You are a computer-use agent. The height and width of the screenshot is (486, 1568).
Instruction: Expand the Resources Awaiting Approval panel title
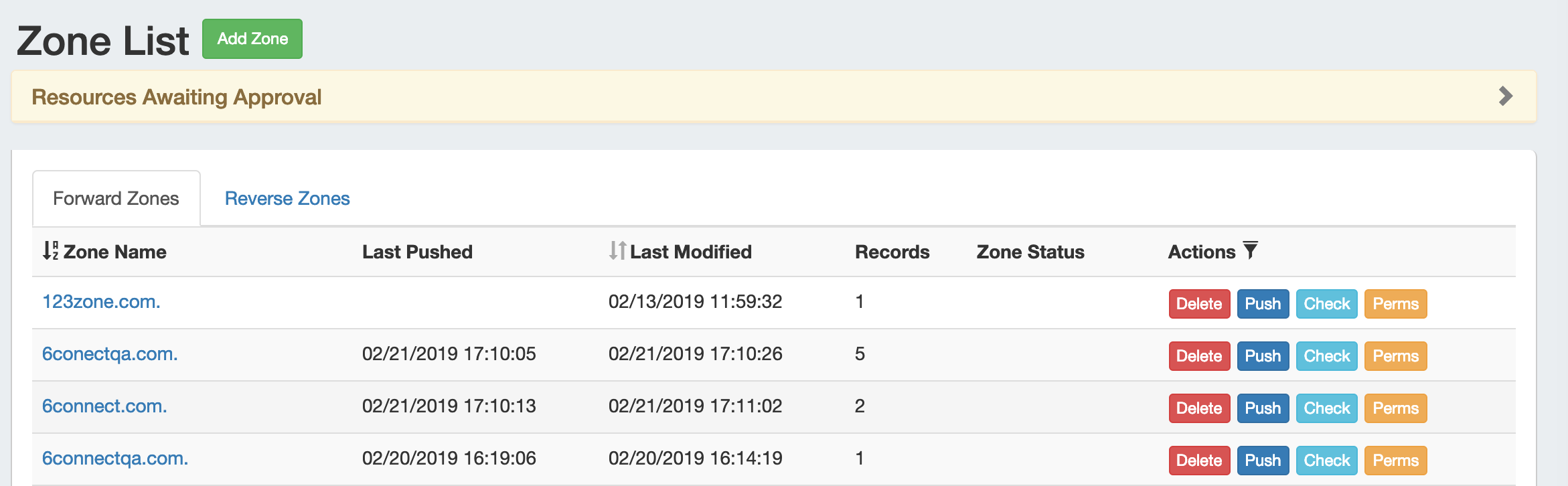177,98
